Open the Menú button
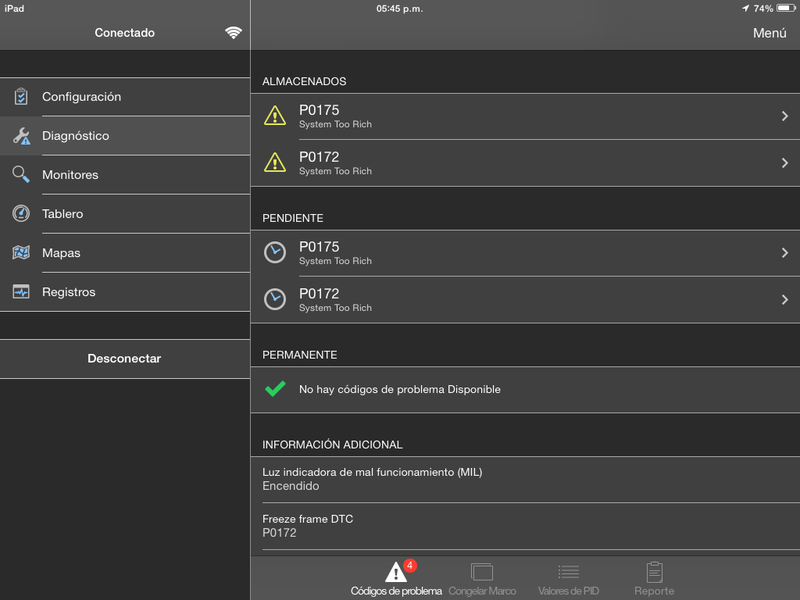This screenshot has height=600, width=800. (x=769, y=33)
